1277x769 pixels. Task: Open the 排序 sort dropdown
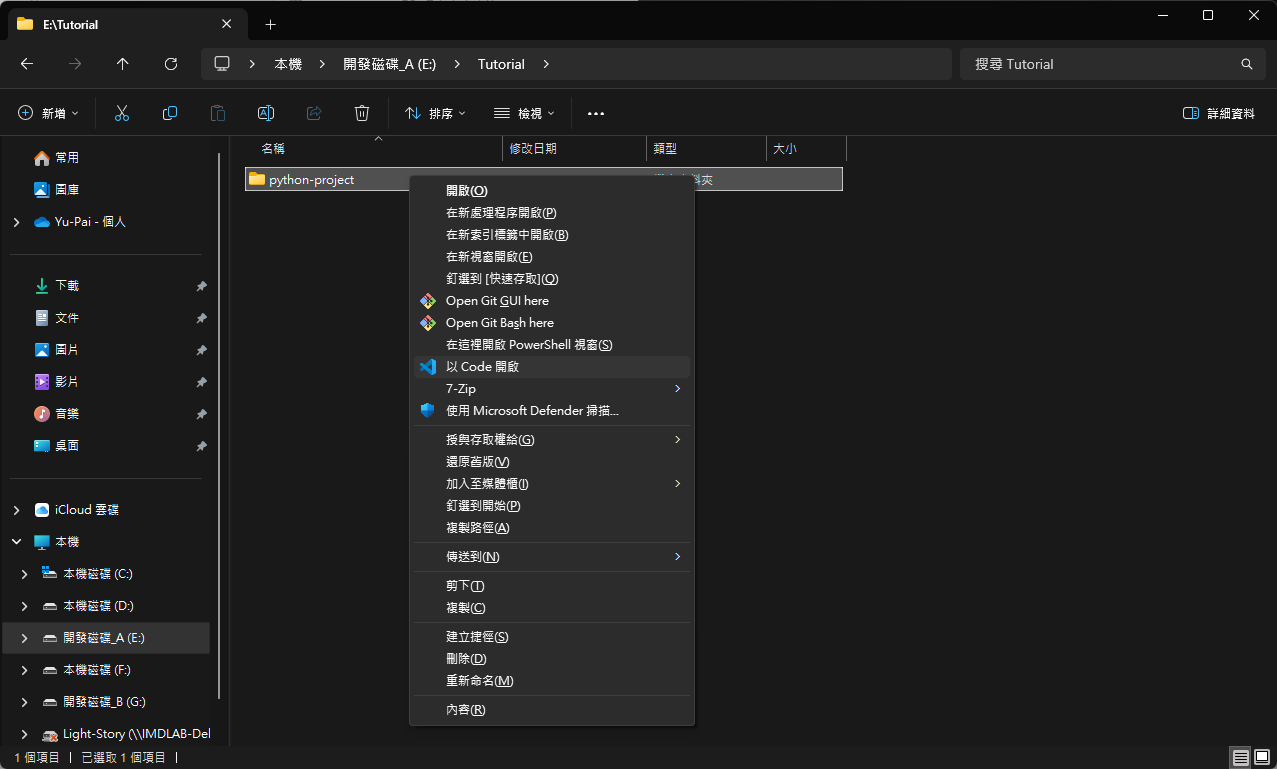point(434,113)
